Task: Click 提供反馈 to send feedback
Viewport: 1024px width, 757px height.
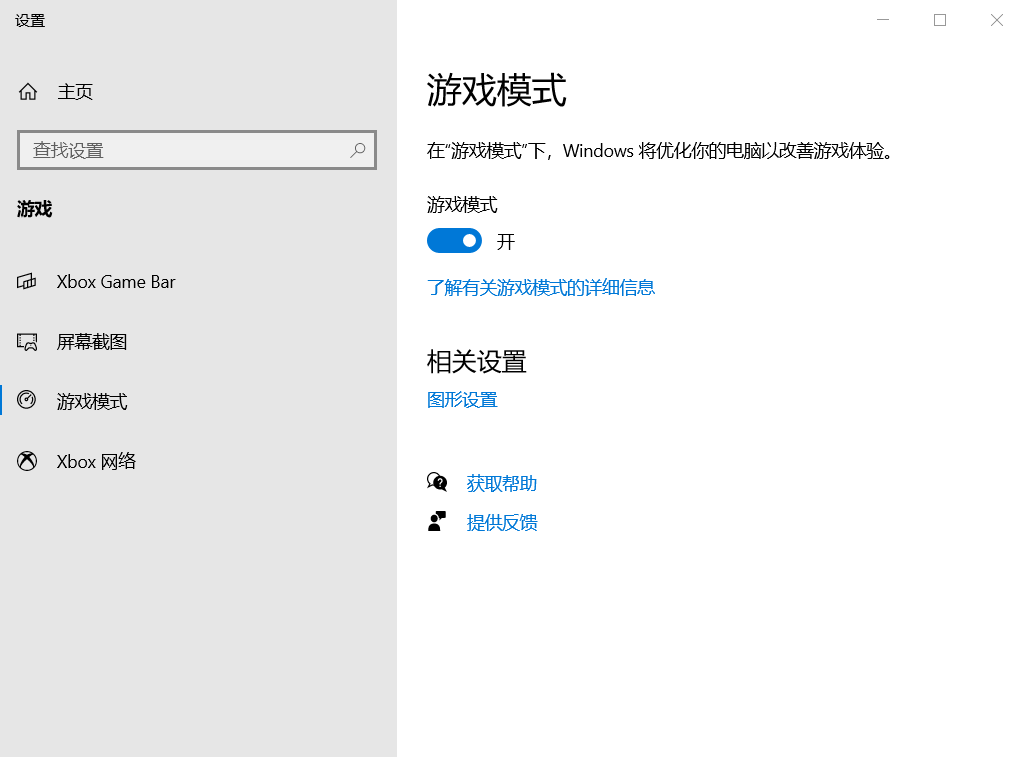Action: pyautogui.click(x=502, y=521)
